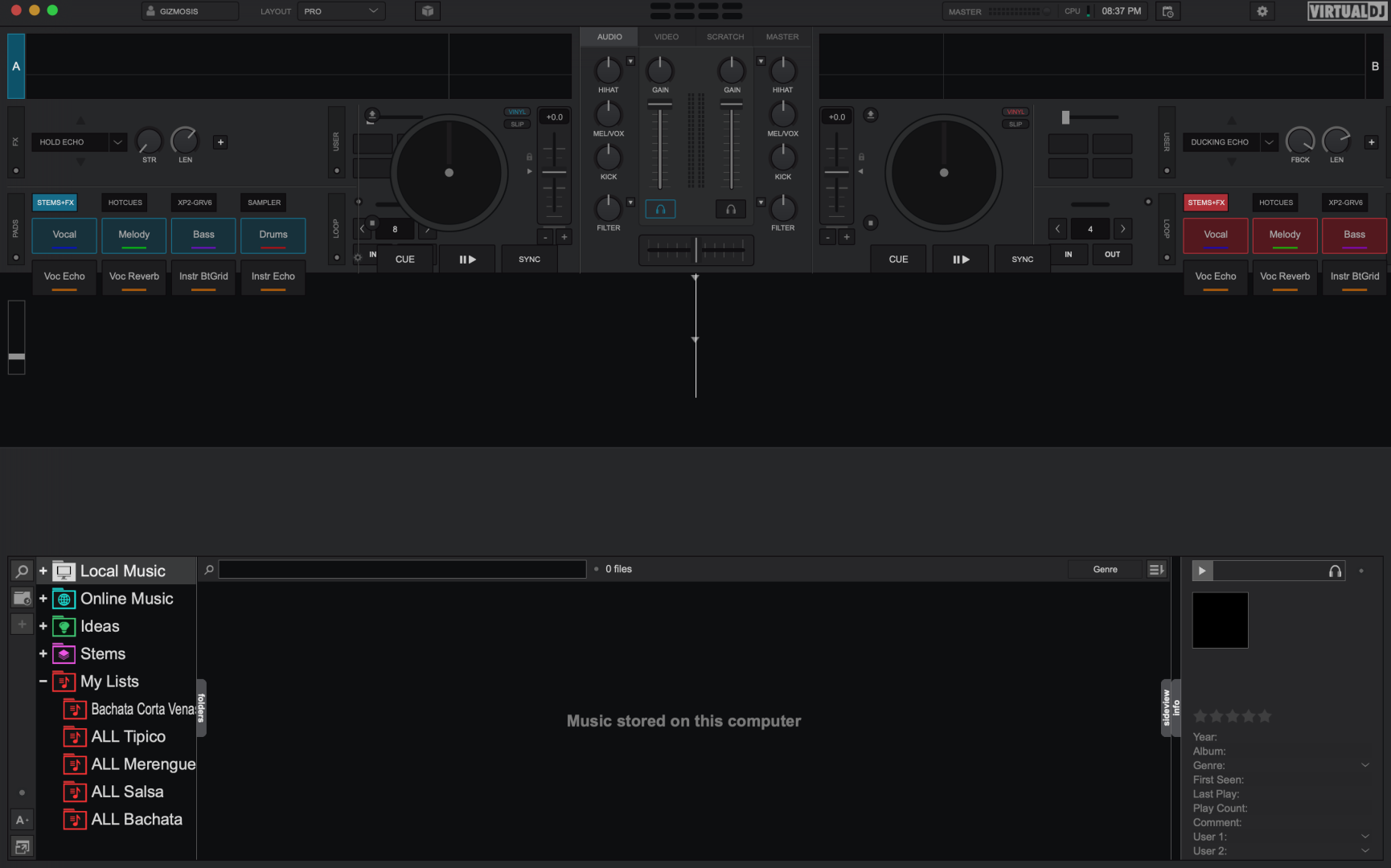Viewport: 1391px width, 868px height.
Task: Click the deck B eject icon
Action: coord(870,115)
